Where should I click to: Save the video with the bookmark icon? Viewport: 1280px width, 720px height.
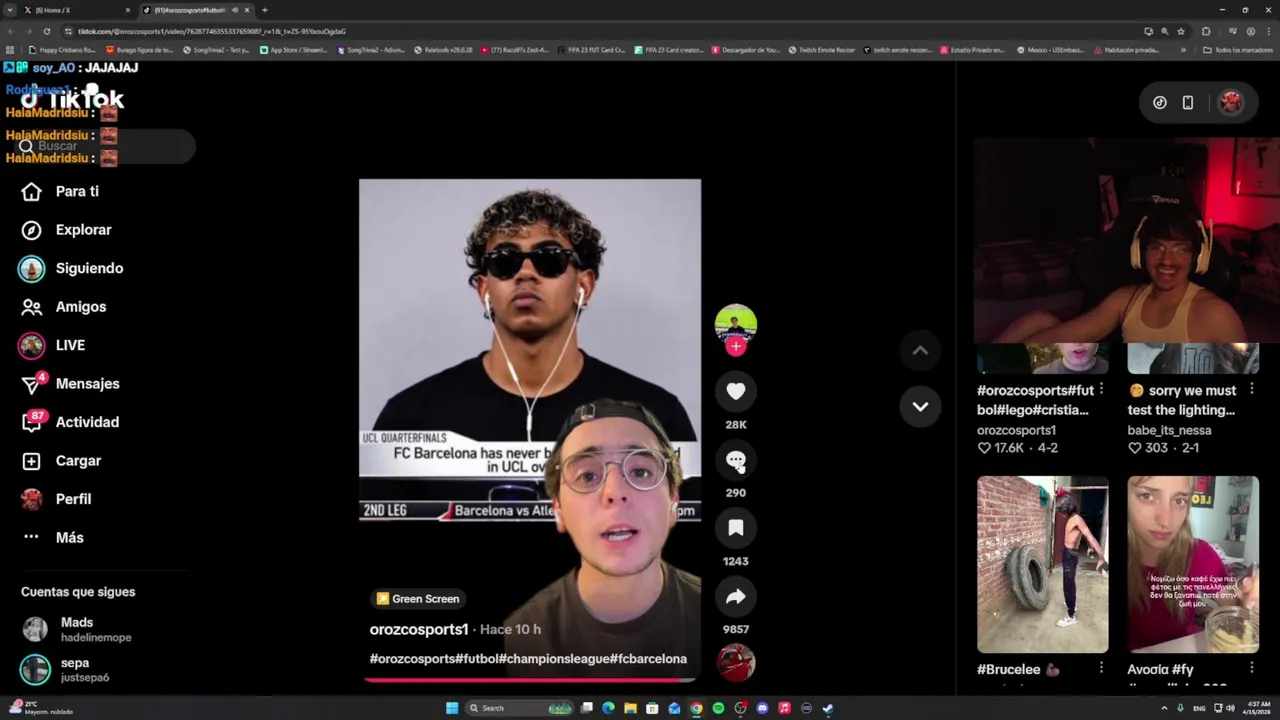coord(736,528)
